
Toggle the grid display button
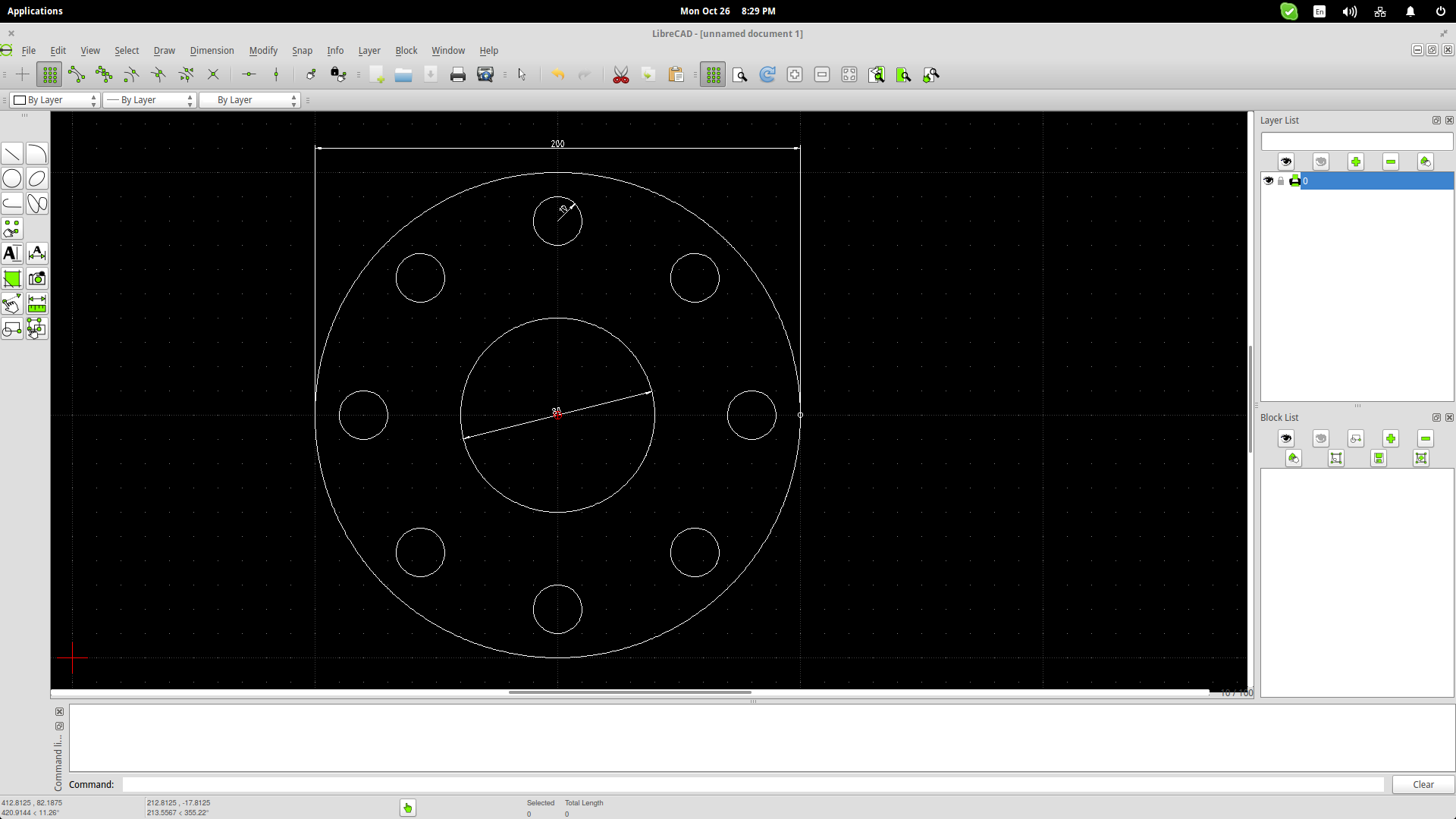(x=713, y=75)
